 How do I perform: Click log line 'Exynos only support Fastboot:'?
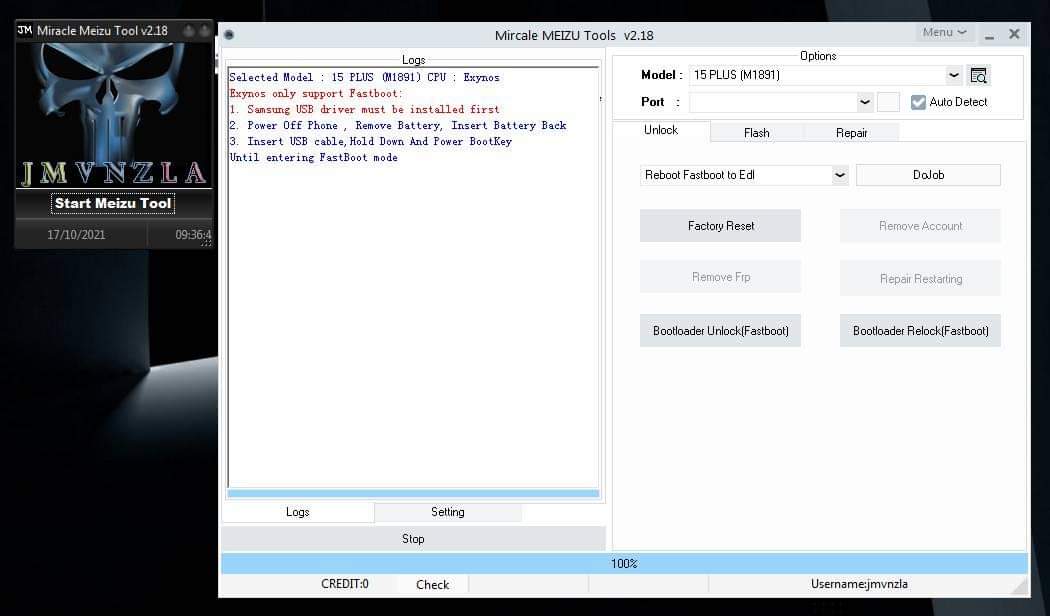pyautogui.click(x=316, y=94)
